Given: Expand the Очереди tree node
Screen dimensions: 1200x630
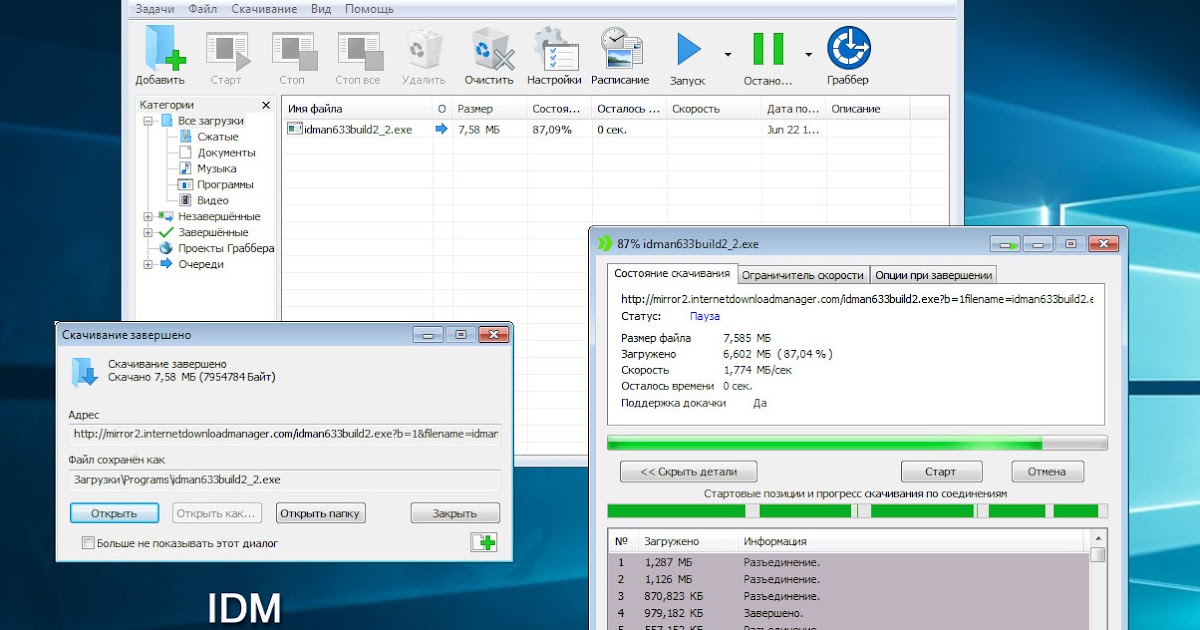Looking at the screenshot, I should 148,265.
